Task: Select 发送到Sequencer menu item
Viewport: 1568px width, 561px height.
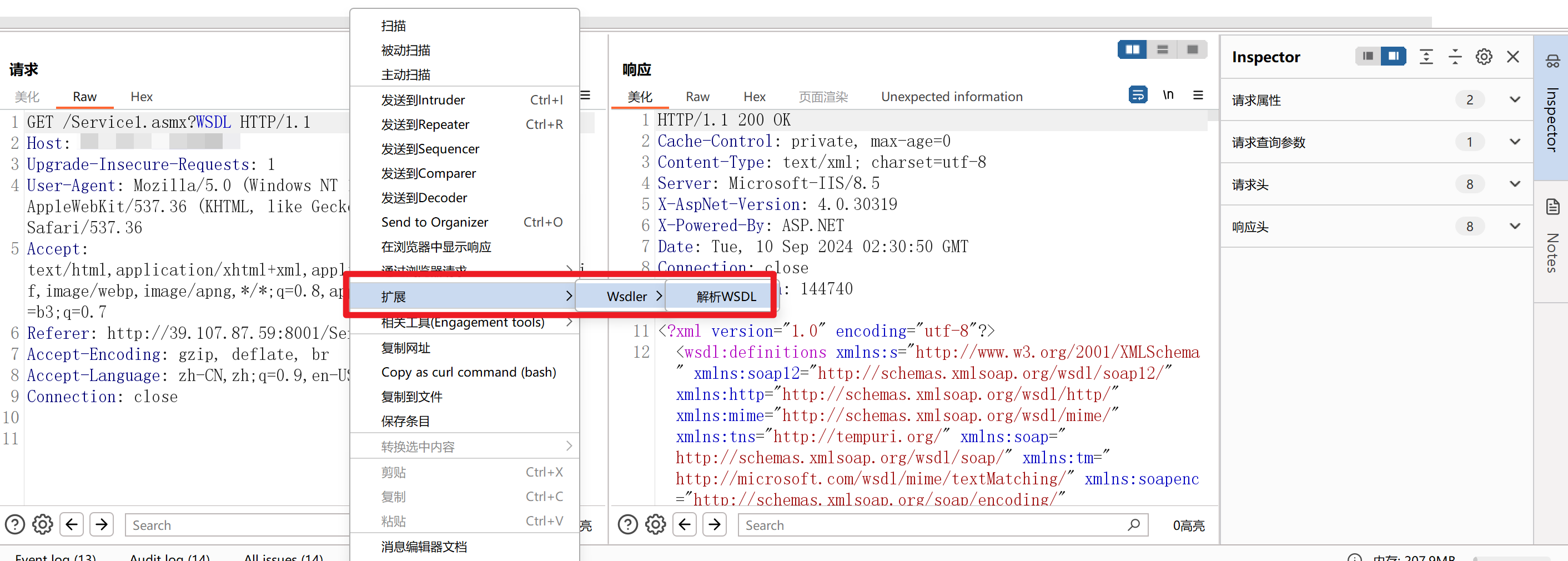Action: coord(464,149)
